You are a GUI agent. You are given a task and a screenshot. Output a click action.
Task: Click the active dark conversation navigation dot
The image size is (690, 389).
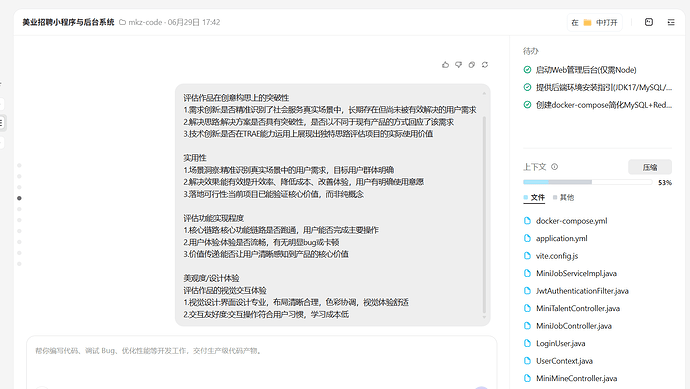point(19,198)
